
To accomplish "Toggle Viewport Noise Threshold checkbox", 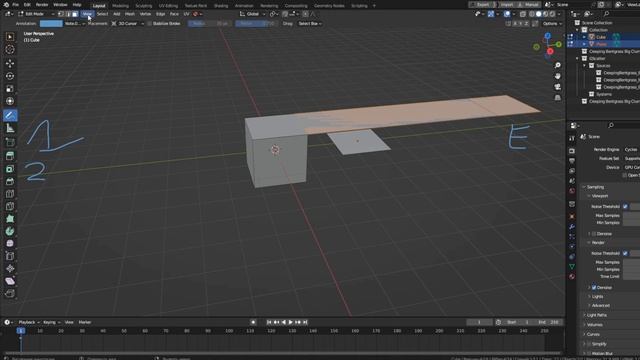I will [x=625, y=207].
